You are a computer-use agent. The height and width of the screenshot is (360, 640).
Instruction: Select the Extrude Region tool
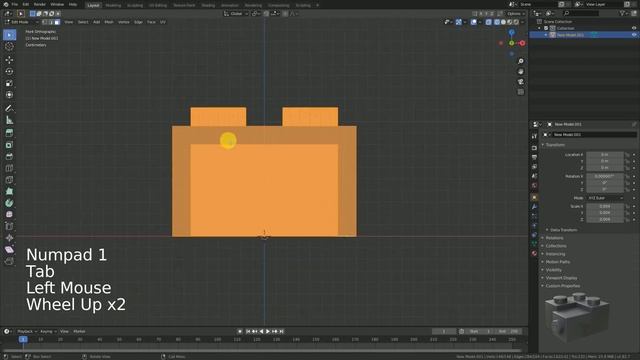pyautogui.click(x=9, y=133)
